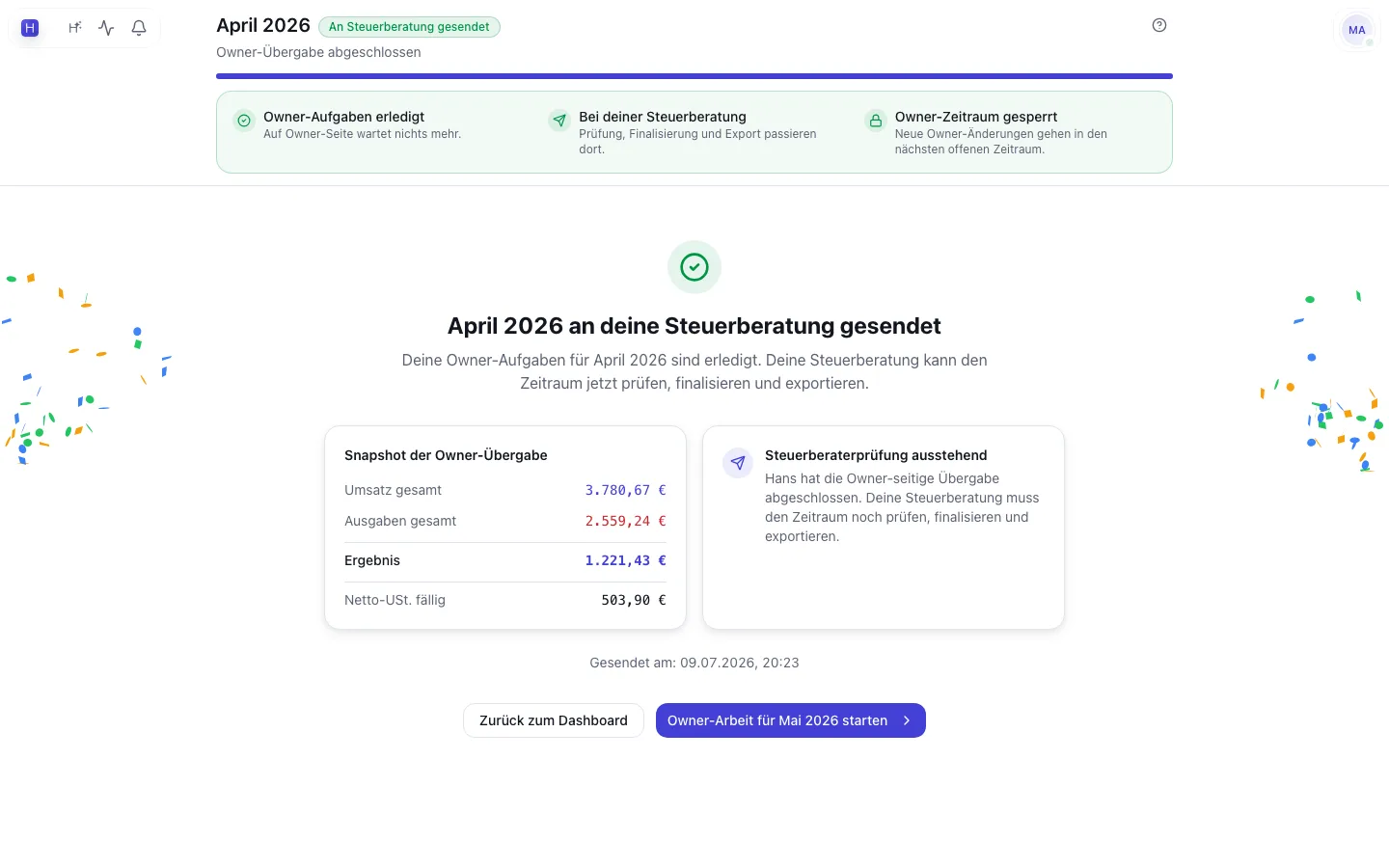Click the Ergebnis label
Viewport: 1389px width, 868px height.
(372, 560)
